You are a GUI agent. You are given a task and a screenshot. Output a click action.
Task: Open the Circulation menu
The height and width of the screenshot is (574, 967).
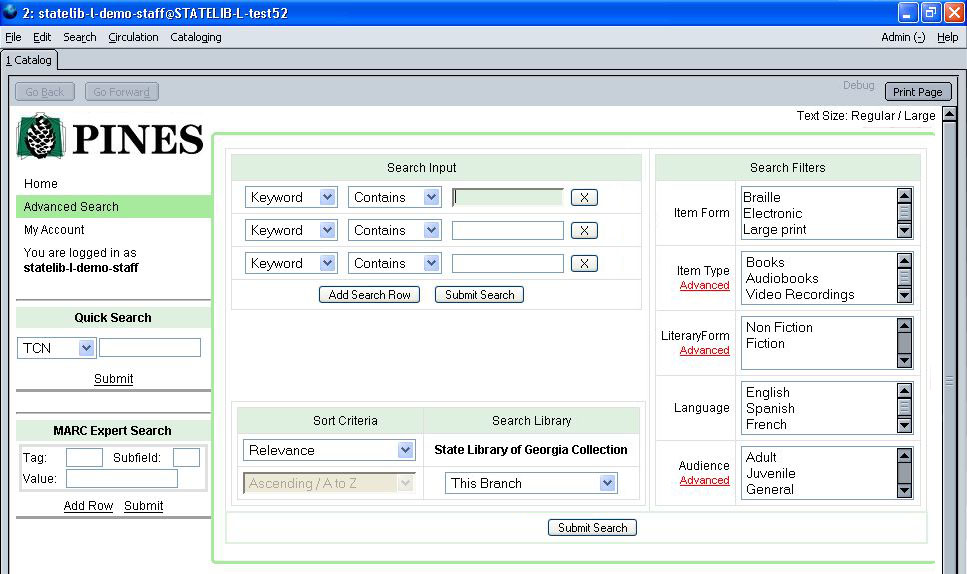point(133,37)
